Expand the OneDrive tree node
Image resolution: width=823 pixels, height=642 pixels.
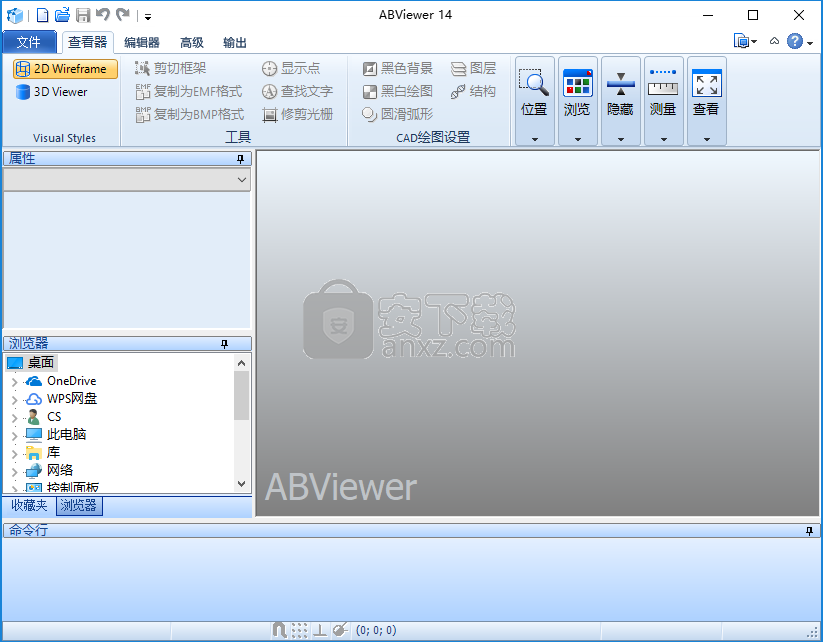click(x=15, y=382)
